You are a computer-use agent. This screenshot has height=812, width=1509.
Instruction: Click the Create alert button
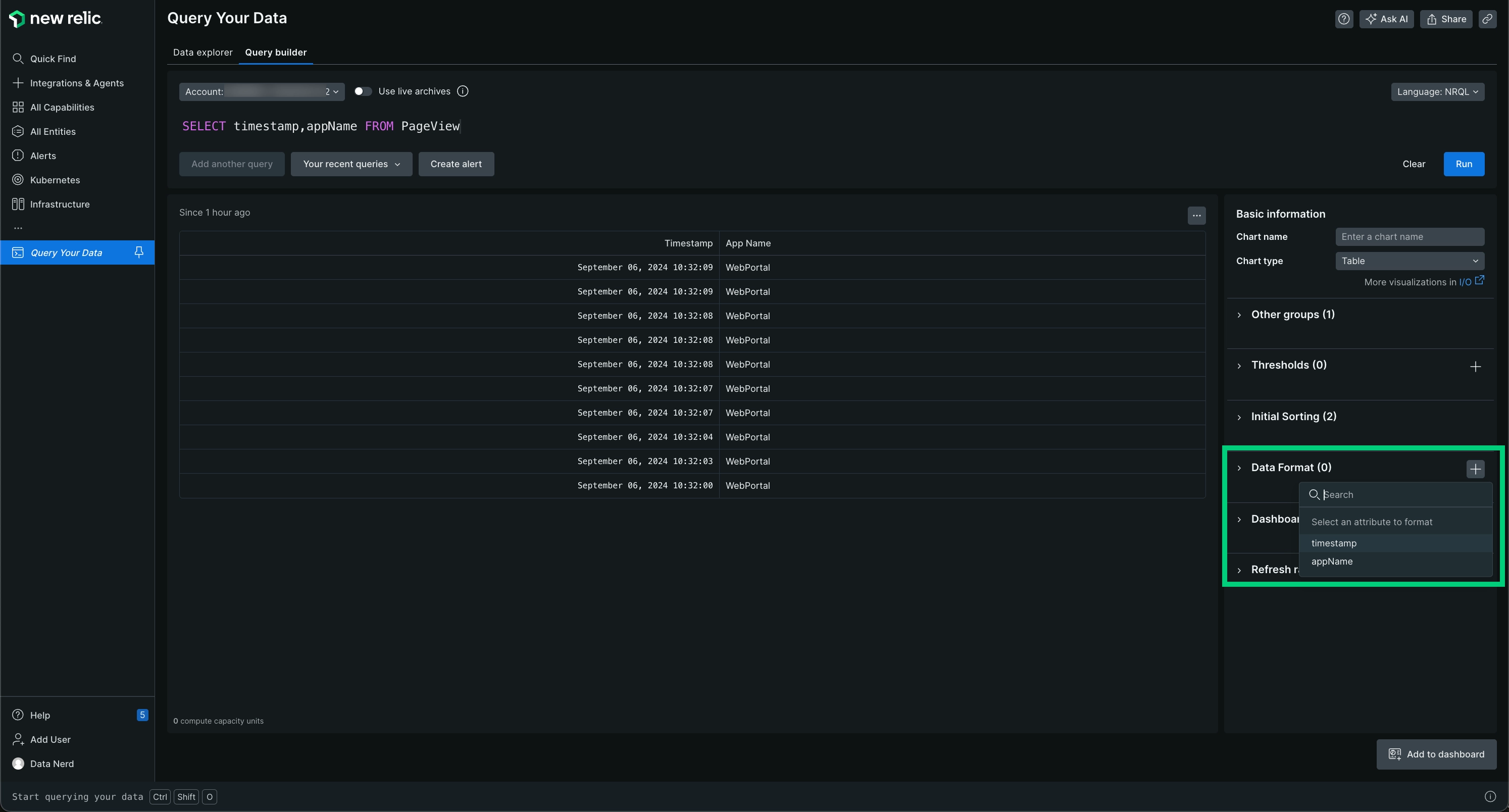[x=456, y=164]
